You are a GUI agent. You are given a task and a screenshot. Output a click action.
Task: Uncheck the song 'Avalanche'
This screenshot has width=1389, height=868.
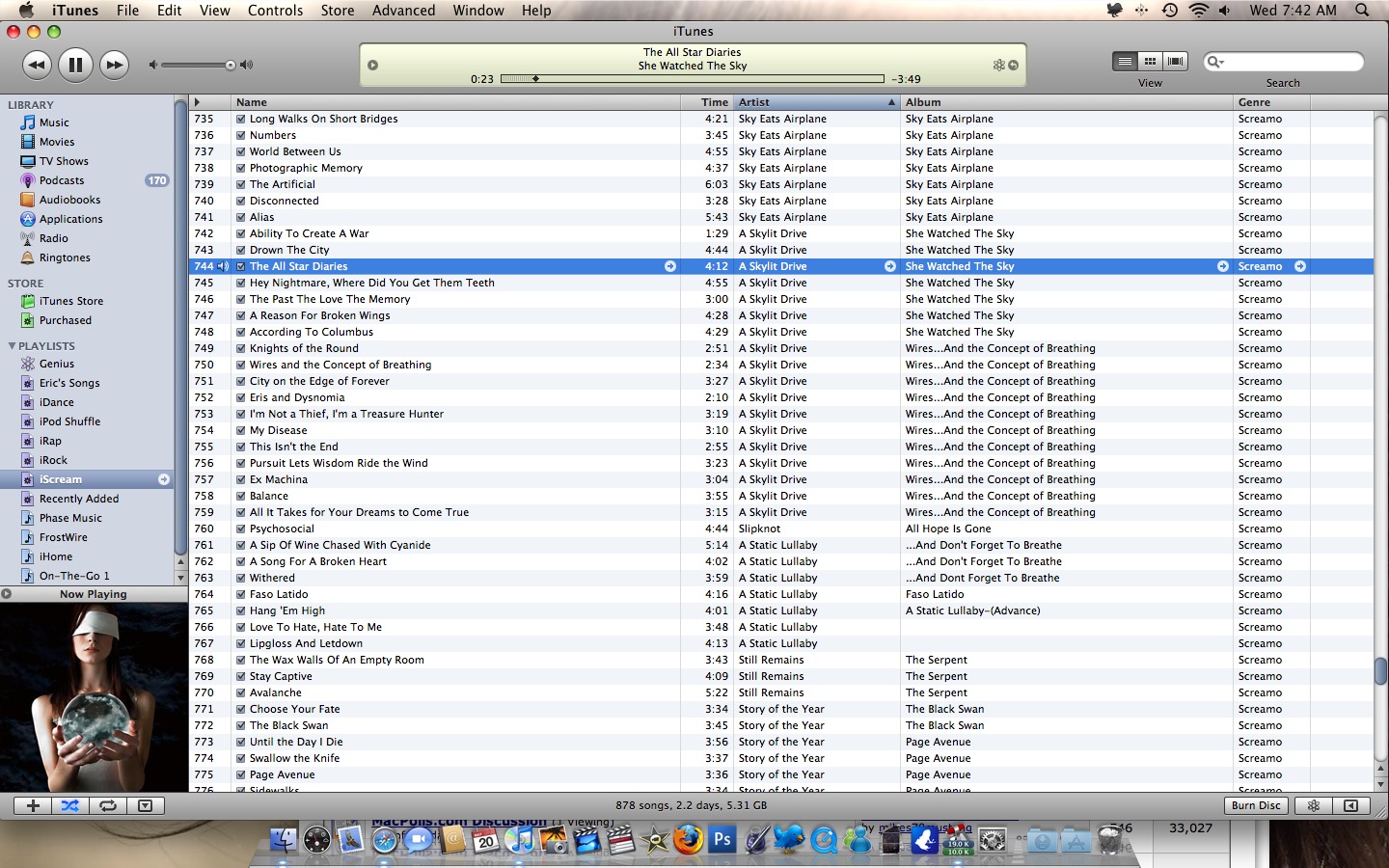(x=240, y=692)
